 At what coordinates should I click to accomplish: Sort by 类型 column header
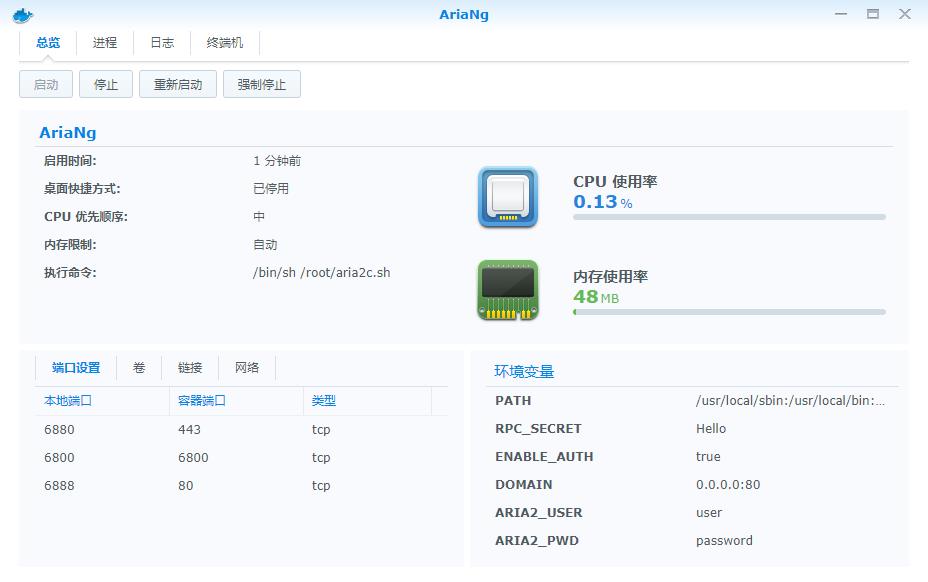click(367, 401)
